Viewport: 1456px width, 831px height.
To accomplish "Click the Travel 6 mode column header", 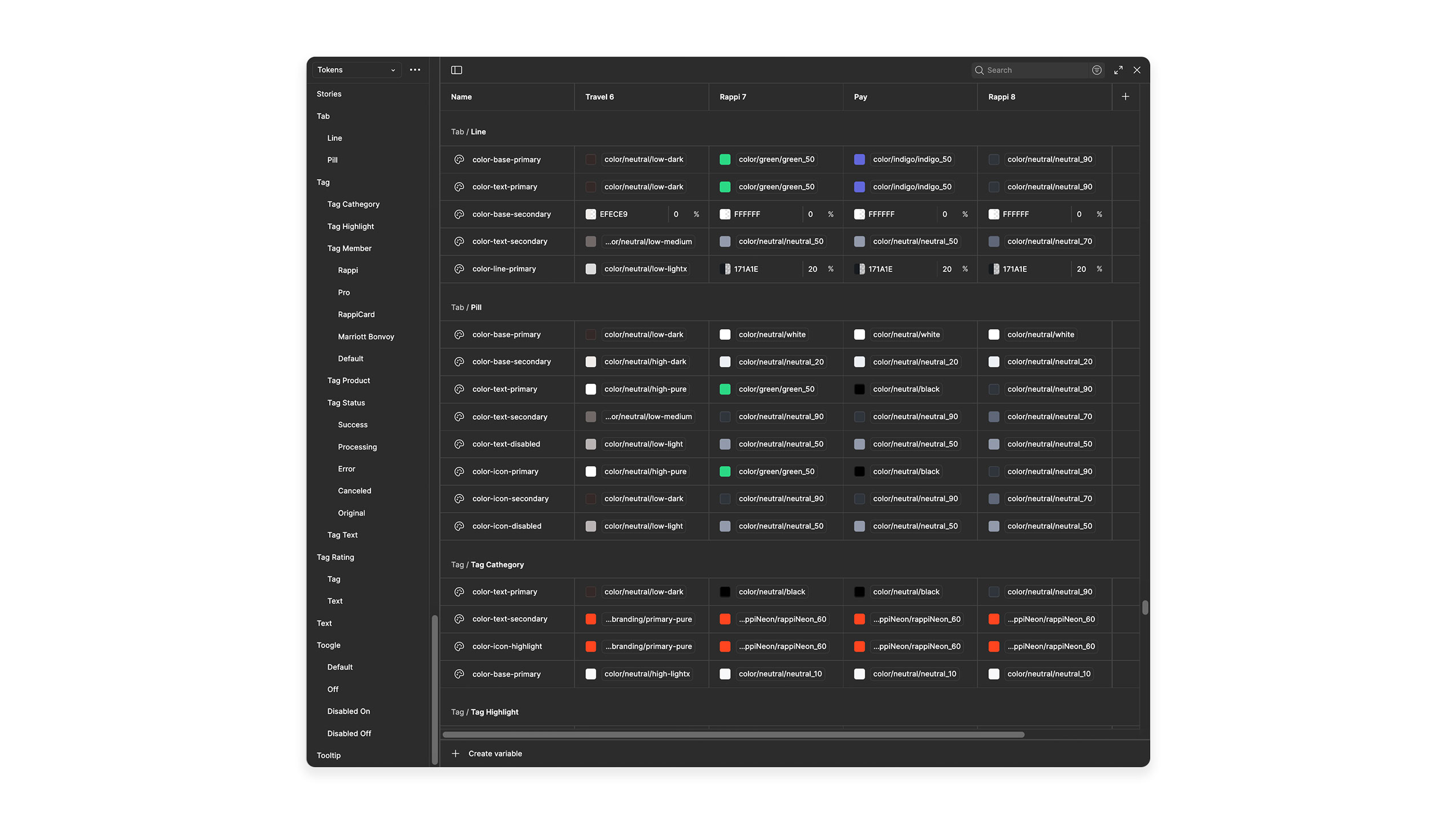I will [x=599, y=96].
